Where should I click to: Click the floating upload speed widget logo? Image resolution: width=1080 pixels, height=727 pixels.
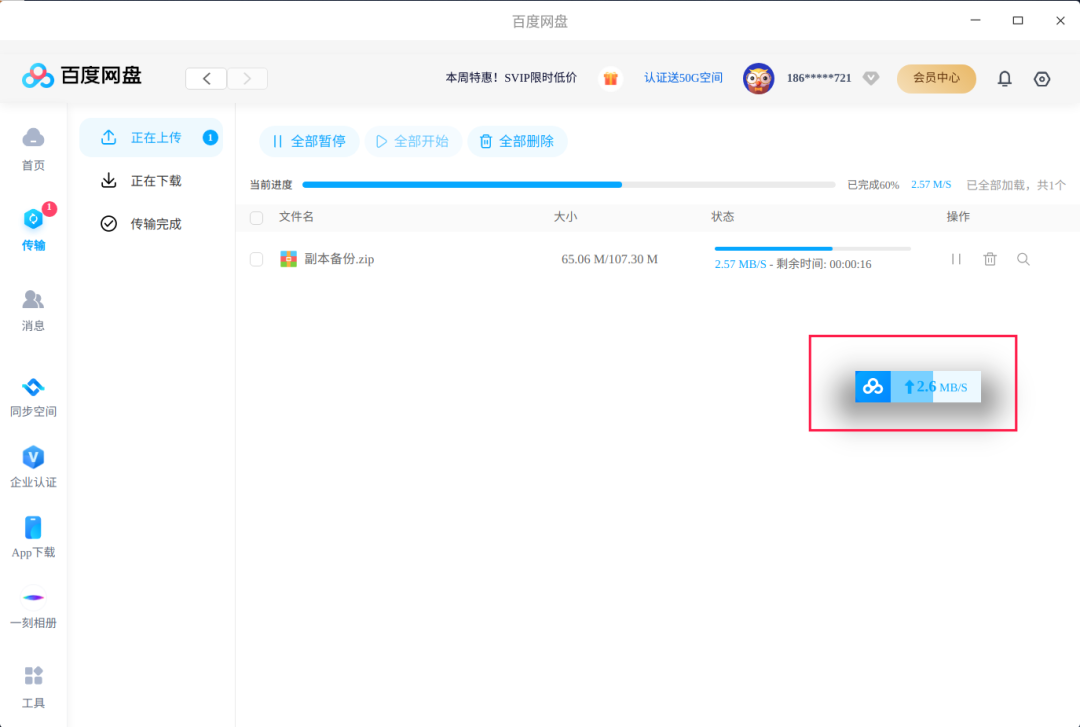(x=873, y=387)
